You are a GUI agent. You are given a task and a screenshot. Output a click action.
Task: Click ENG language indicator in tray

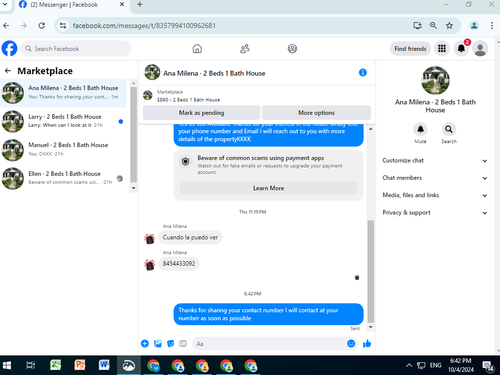[435, 365]
